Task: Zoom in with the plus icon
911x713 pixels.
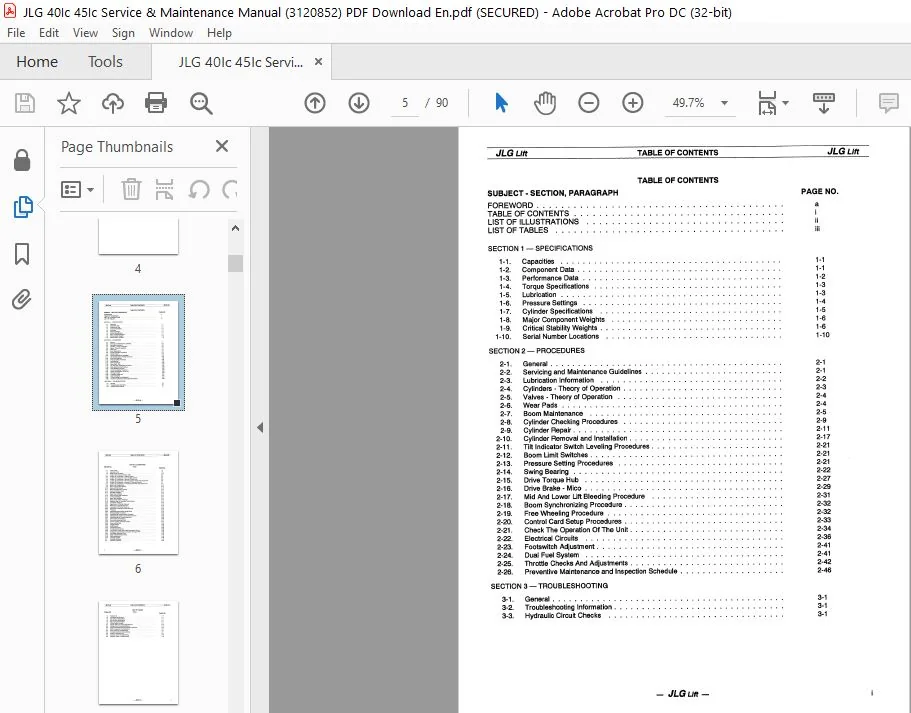Action: 633,103
